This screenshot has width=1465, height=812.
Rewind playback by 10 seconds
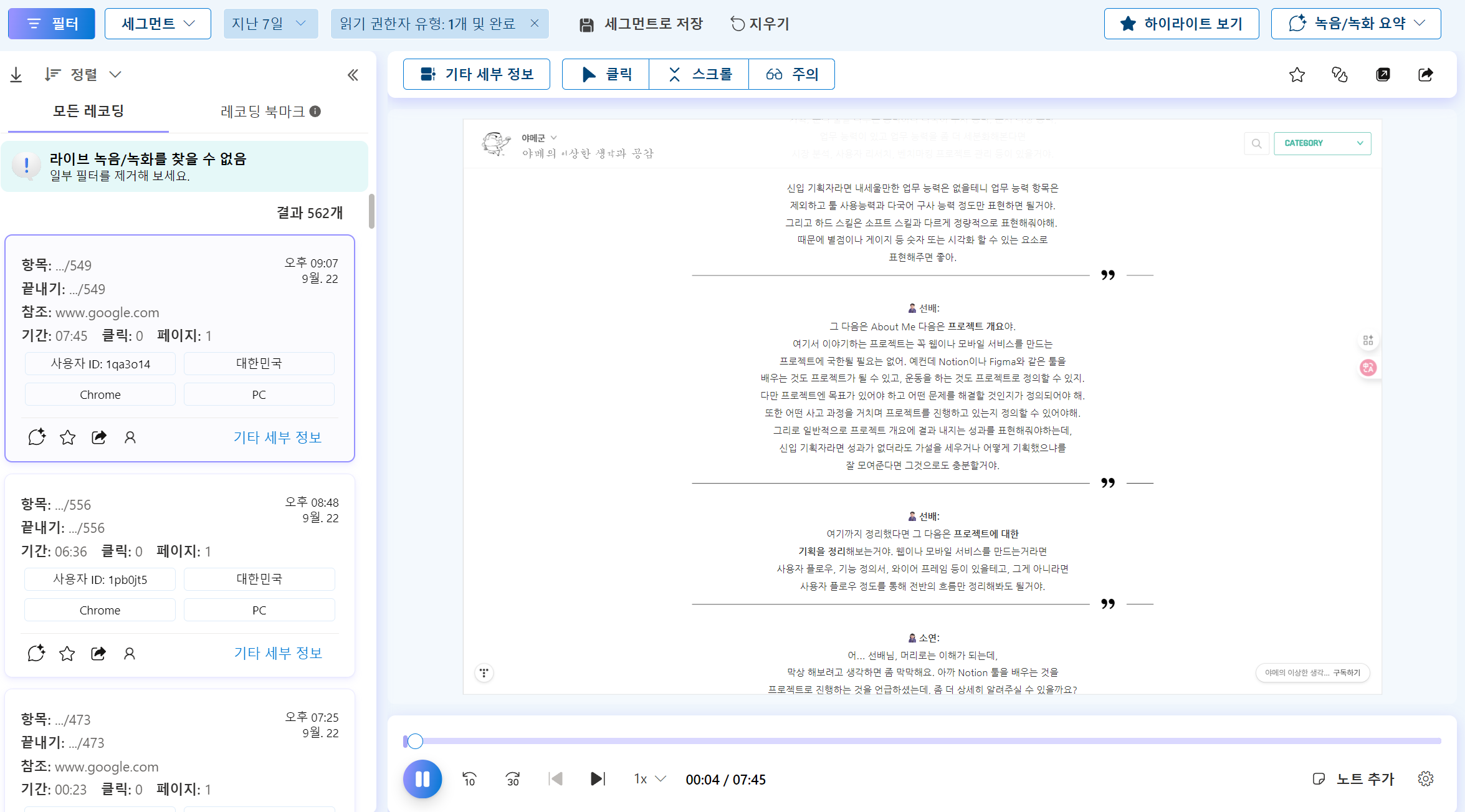pyautogui.click(x=469, y=779)
